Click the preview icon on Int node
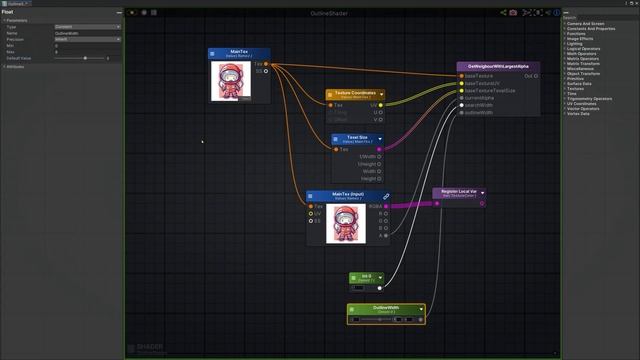 [x=353, y=278]
